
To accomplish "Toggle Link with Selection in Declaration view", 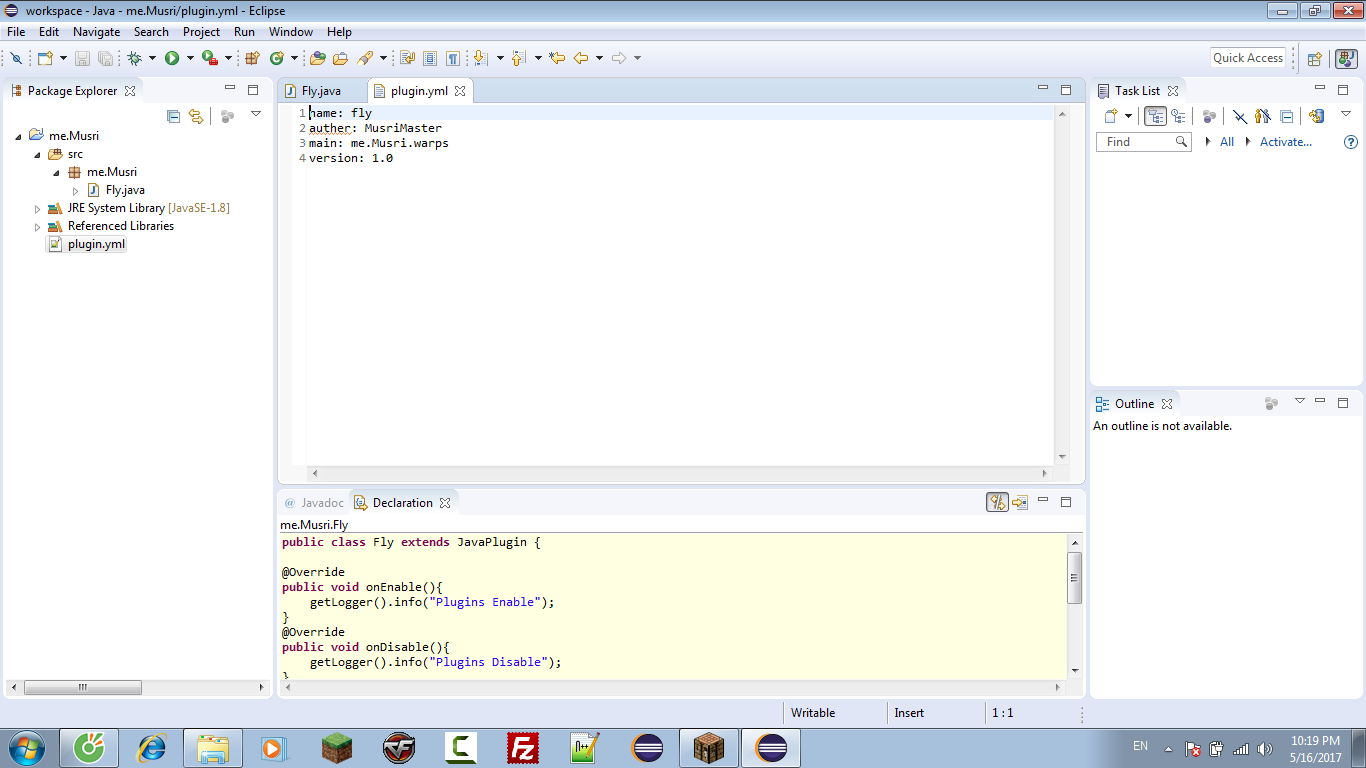I will pos(996,502).
